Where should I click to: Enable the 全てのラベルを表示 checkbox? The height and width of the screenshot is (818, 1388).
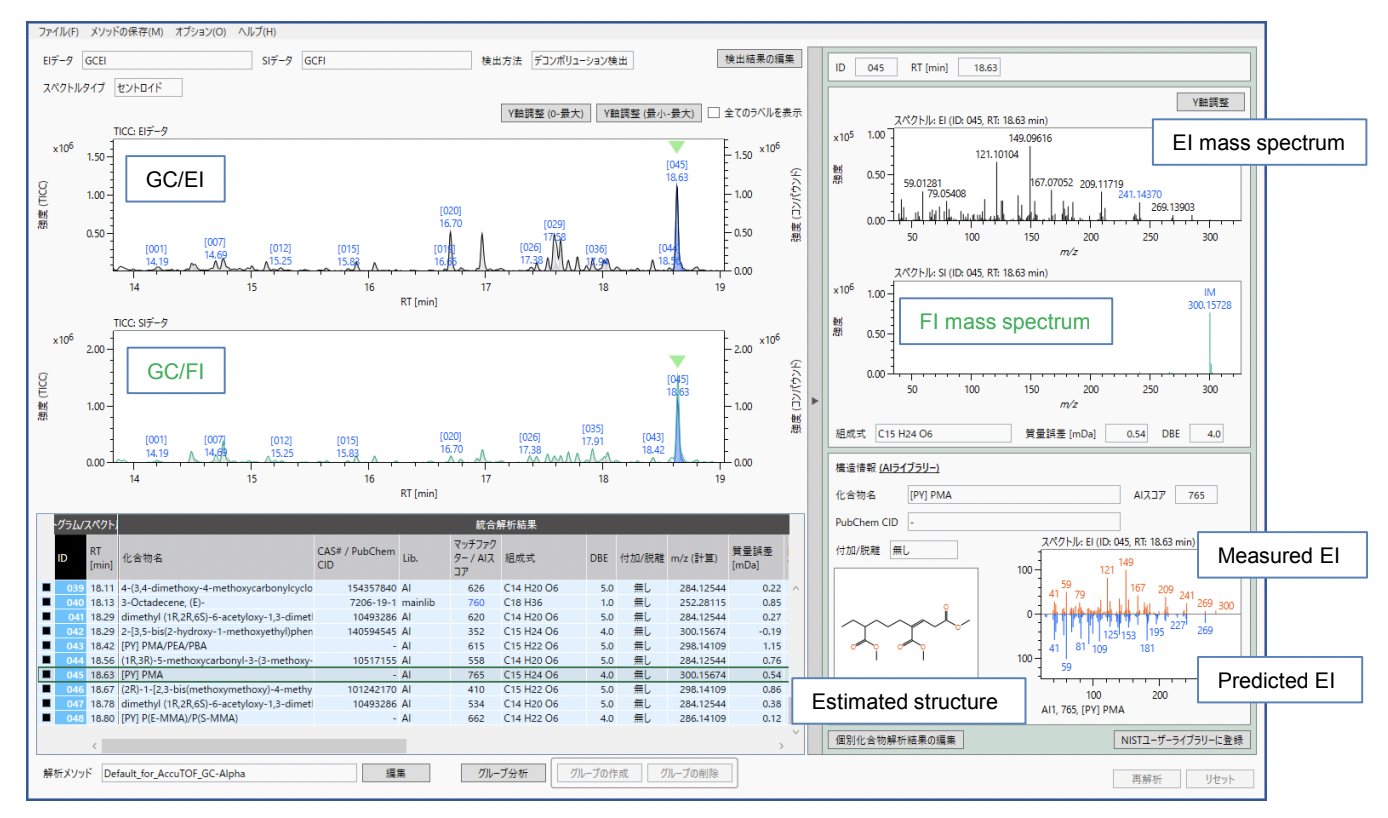click(714, 113)
